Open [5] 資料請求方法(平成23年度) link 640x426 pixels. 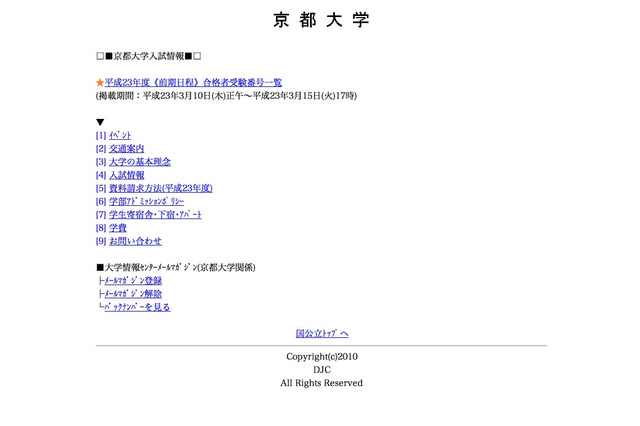pos(161,188)
